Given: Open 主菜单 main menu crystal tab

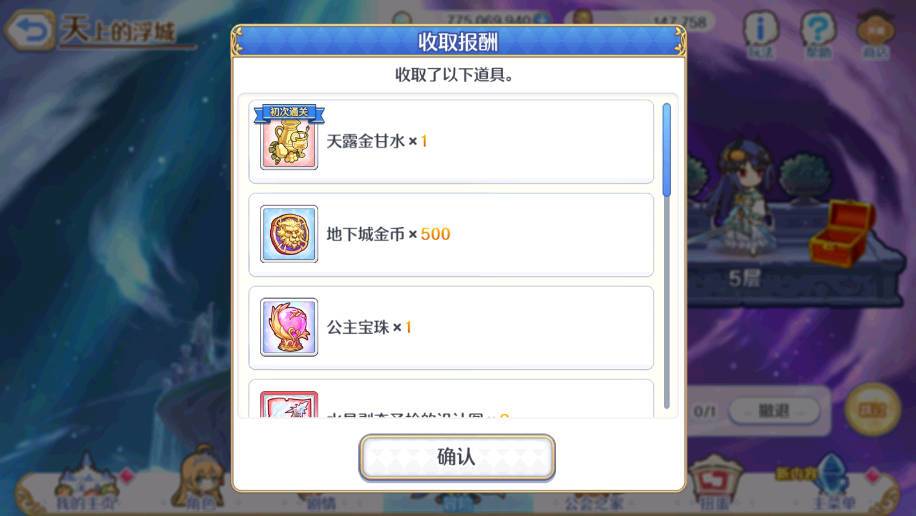Looking at the screenshot, I should click(x=834, y=483).
